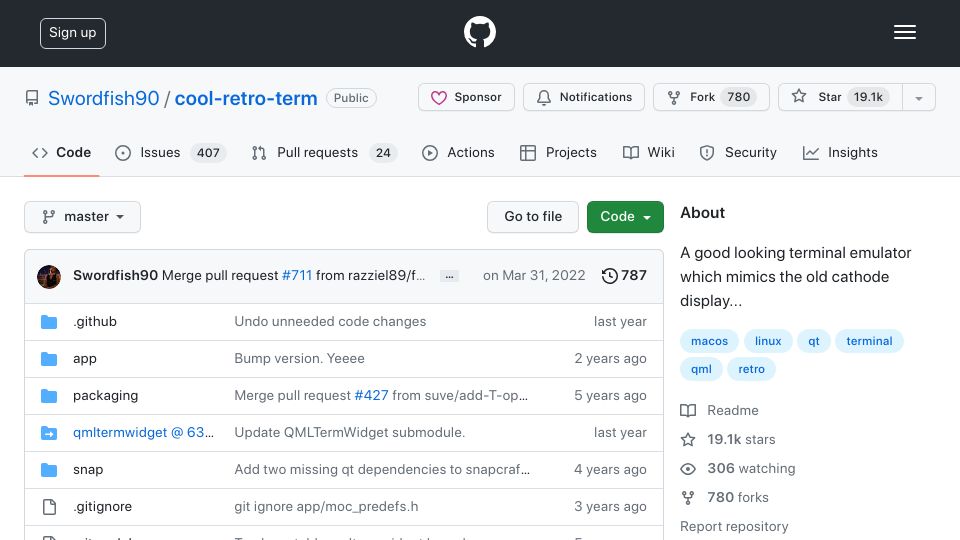960x540 pixels.
Task: Click the app folder icon
Action: coord(49,359)
